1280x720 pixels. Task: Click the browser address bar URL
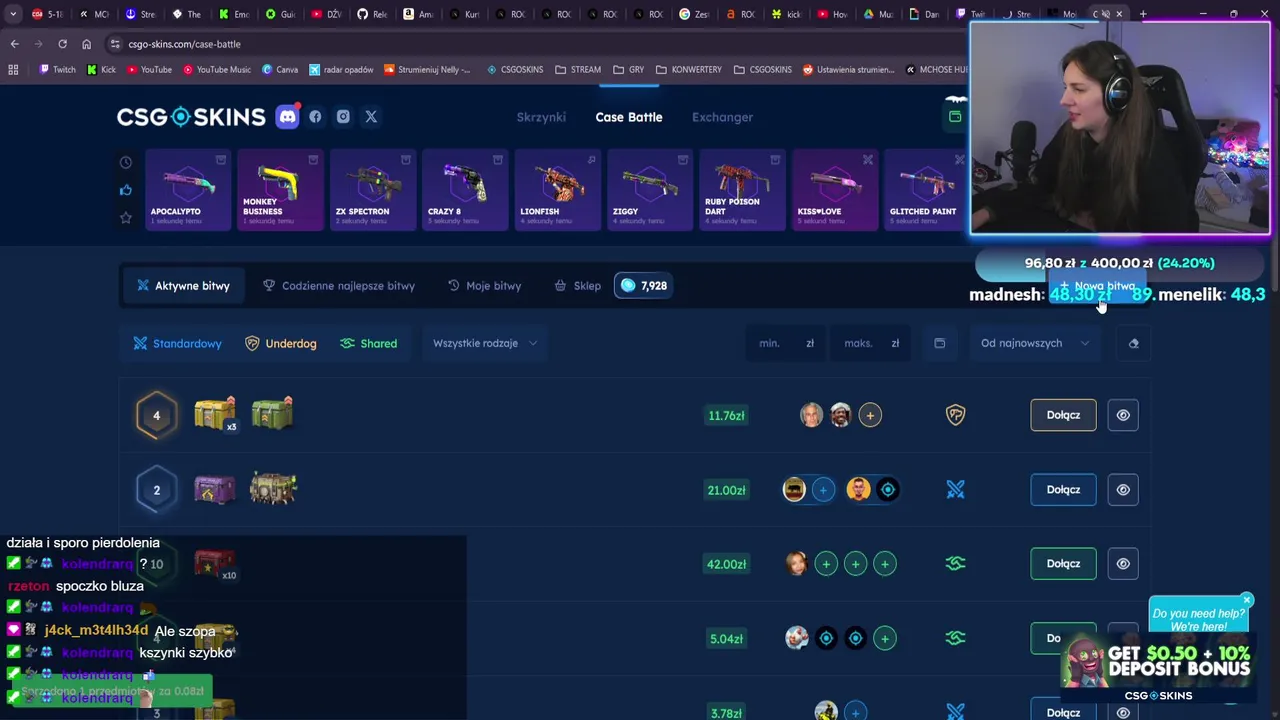point(184,44)
